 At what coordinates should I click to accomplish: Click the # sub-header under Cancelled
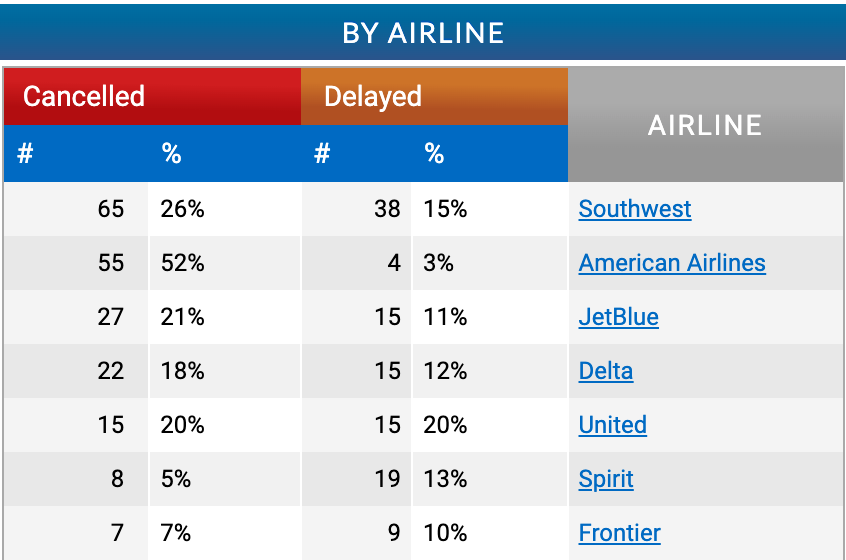(x=26, y=154)
